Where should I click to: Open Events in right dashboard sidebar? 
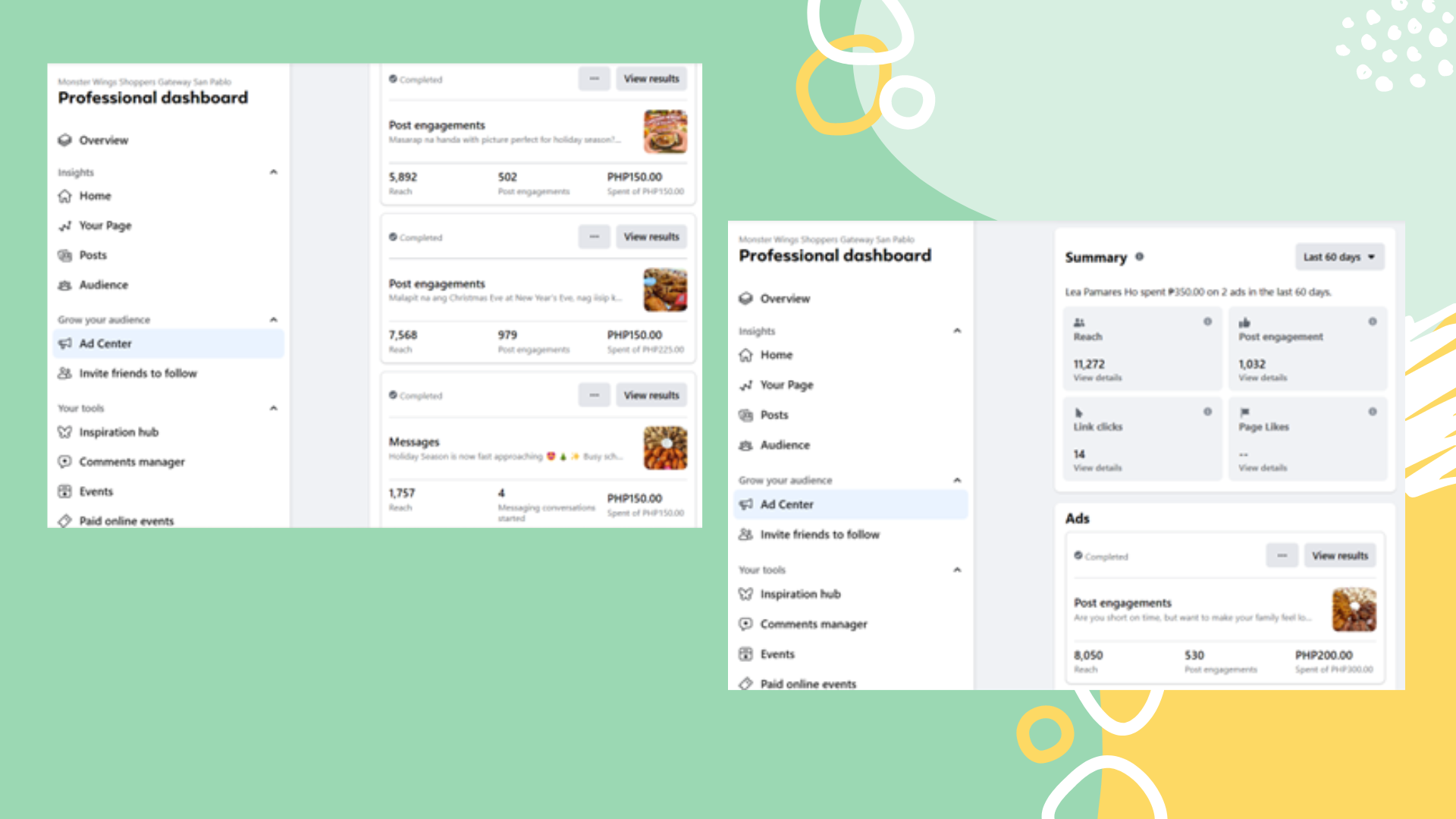pos(777,654)
